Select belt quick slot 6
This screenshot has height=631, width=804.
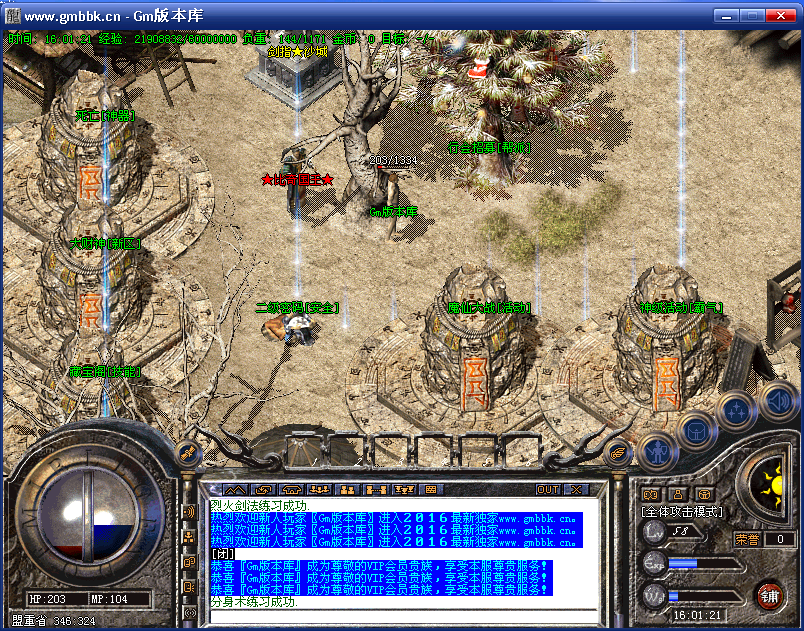(x=520, y=451)
